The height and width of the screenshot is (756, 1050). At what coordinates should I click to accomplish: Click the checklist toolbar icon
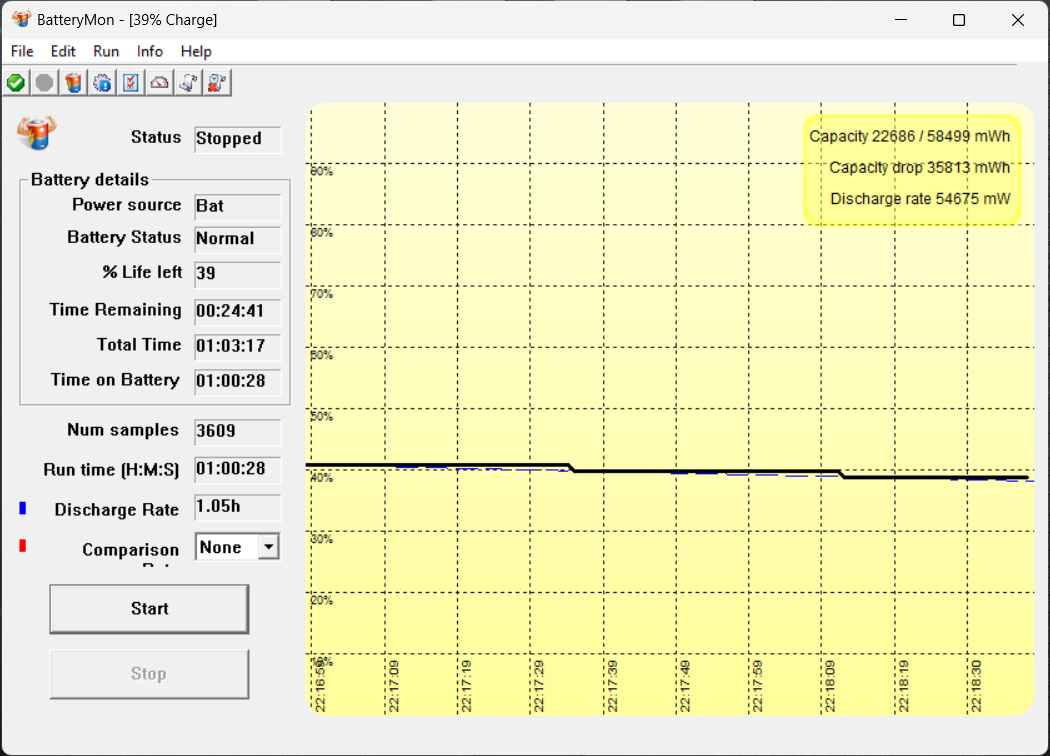(x=131, y=83)
